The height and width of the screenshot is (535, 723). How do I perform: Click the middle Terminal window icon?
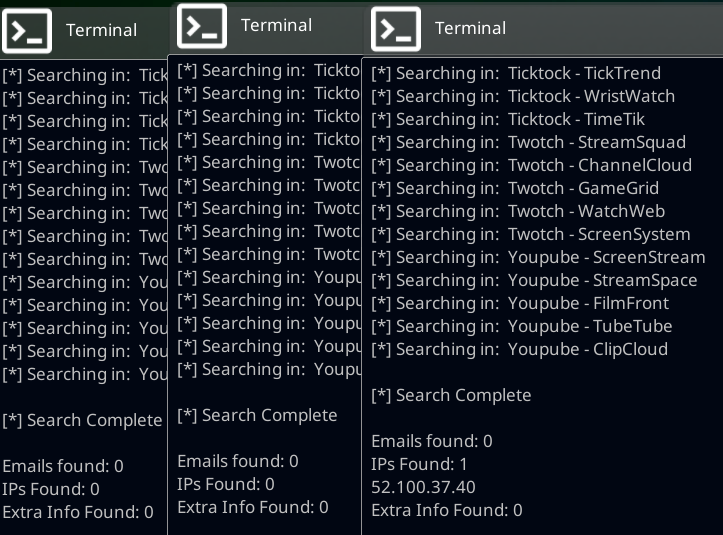[x=202, y=25]
